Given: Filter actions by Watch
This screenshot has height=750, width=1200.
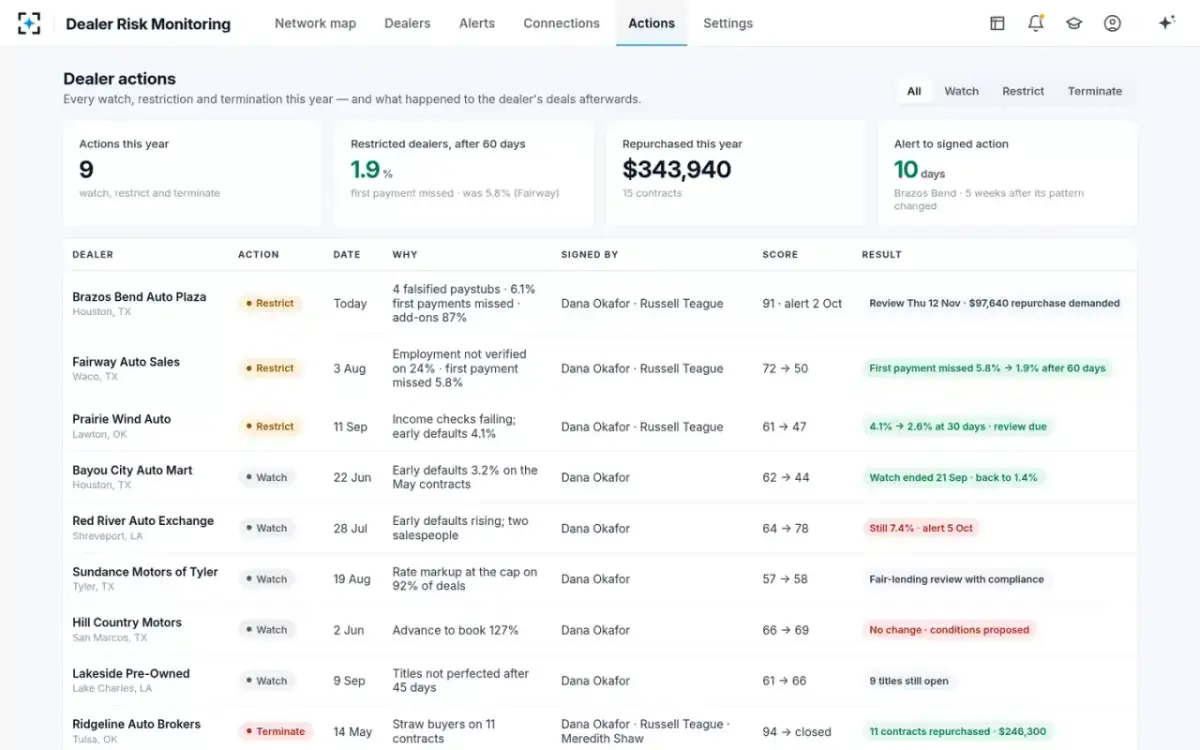Looking at the screenshot, I should pos(962,91).
